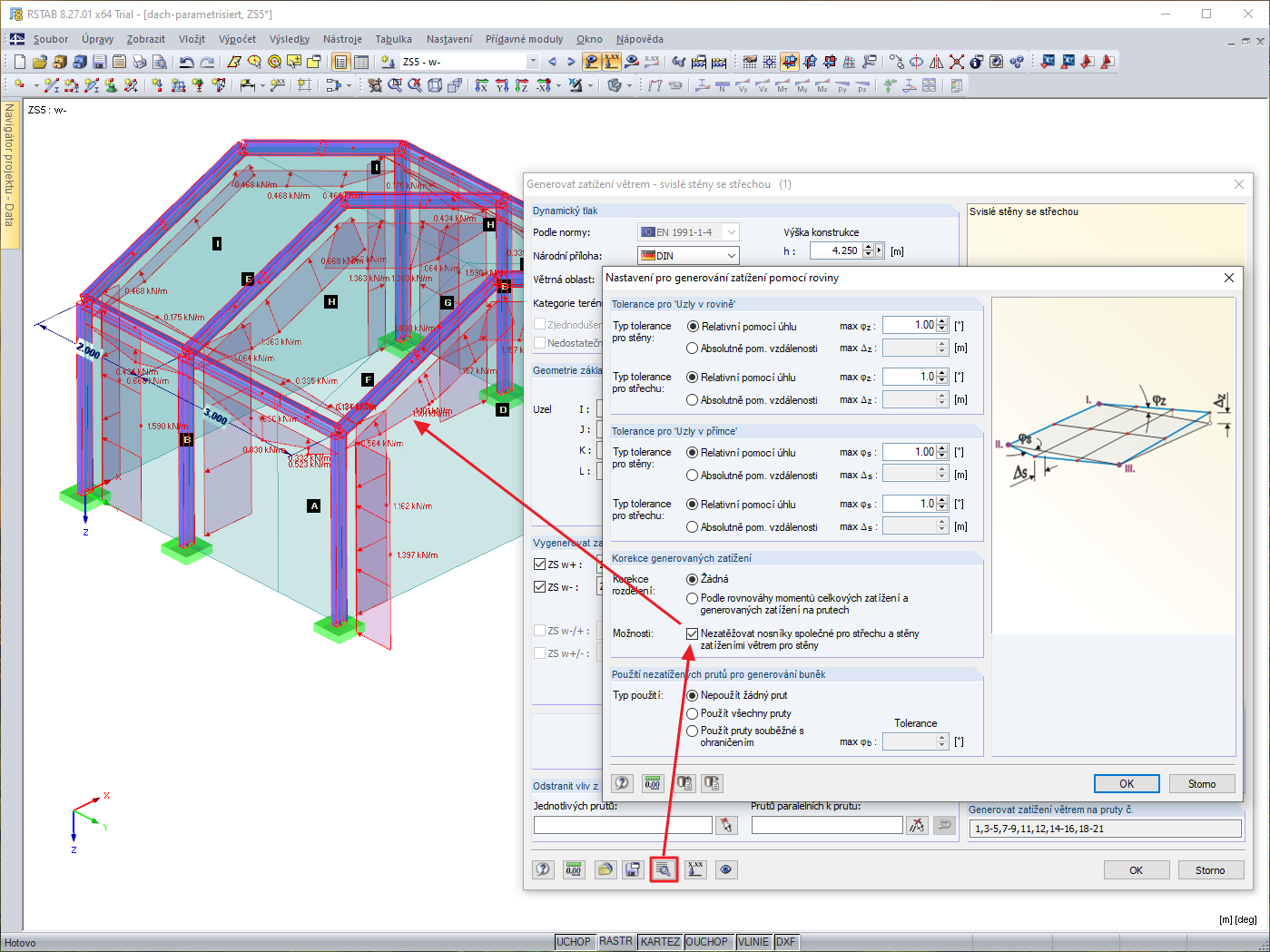The image size is (1270, 952).
Task: Click the units 0.00 icon in settings dialog
Action: [653, 783]
